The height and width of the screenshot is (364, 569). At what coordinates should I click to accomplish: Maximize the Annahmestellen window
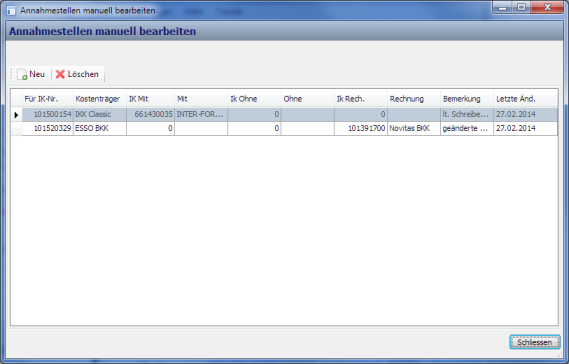(521, 7)
